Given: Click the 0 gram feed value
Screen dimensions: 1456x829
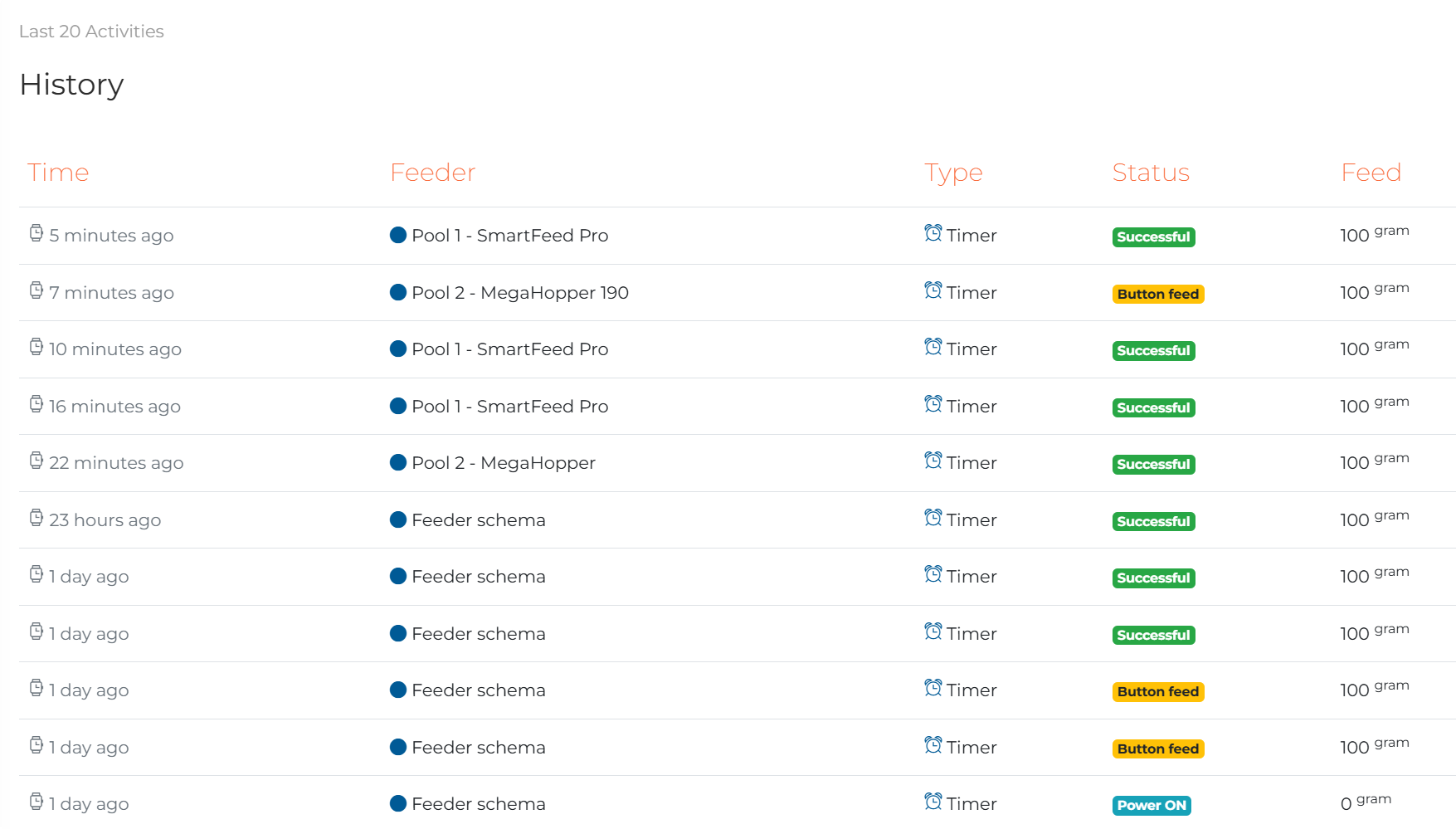Looking at the screenshot, I should point(1366,802).
